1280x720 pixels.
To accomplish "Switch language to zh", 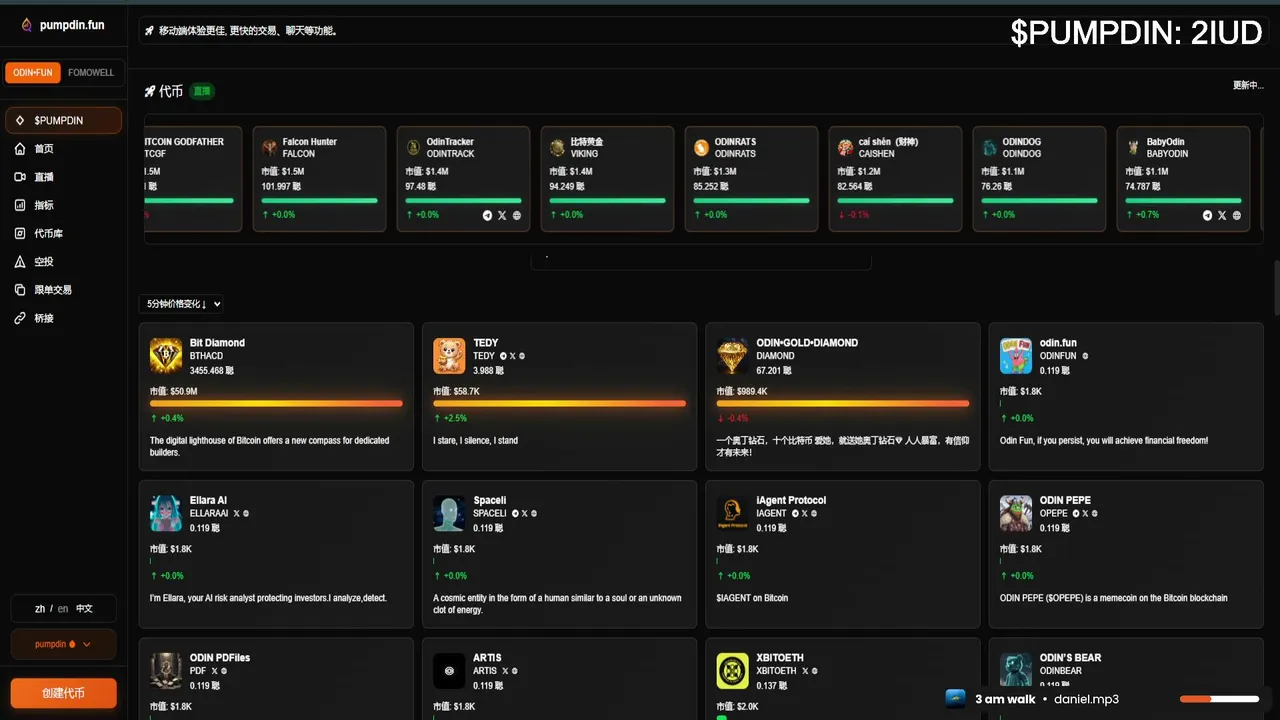I will (40, 608).
